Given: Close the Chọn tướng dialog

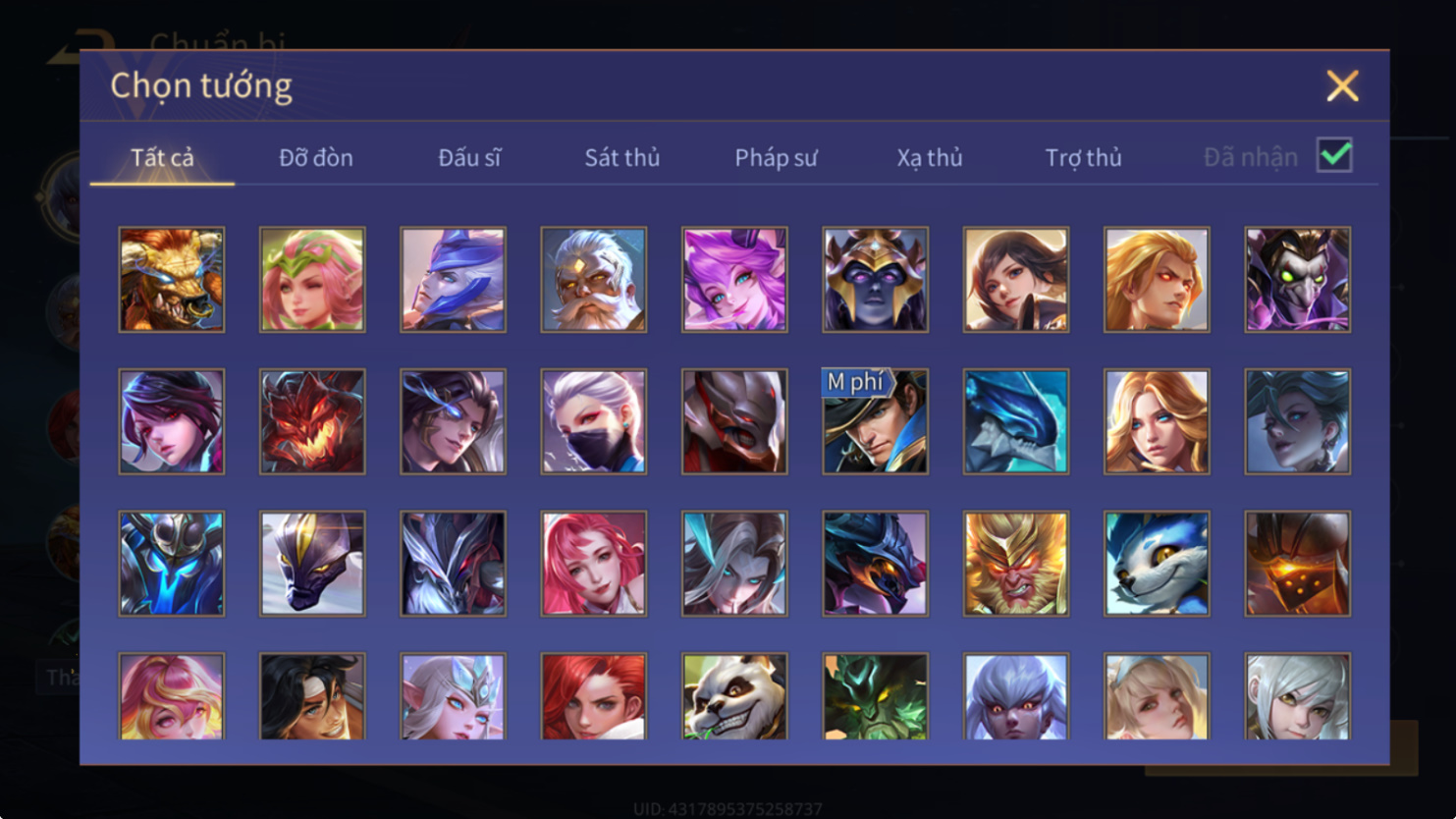Looking at the screenshot, I should click(1342, 85).
